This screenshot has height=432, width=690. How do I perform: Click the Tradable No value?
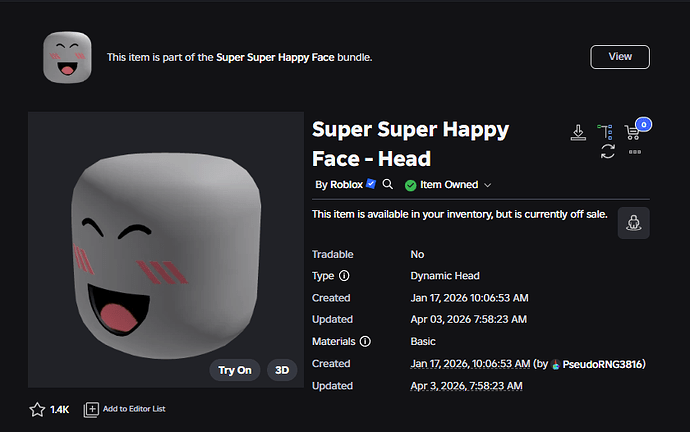[x=417, y=254]
